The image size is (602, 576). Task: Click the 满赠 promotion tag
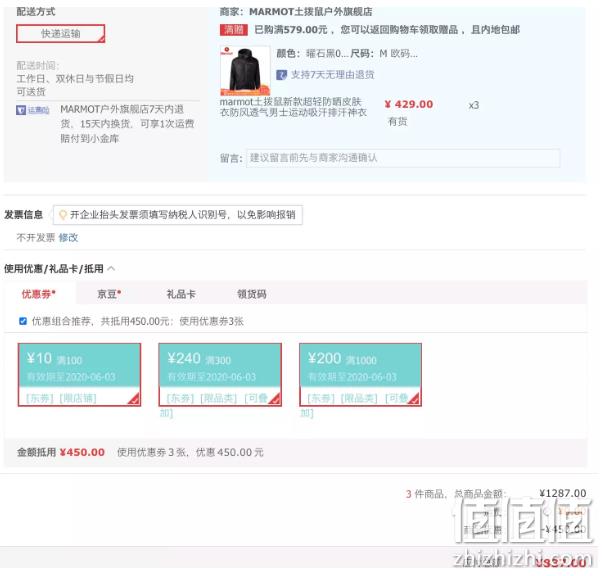[x=233, y=30]
